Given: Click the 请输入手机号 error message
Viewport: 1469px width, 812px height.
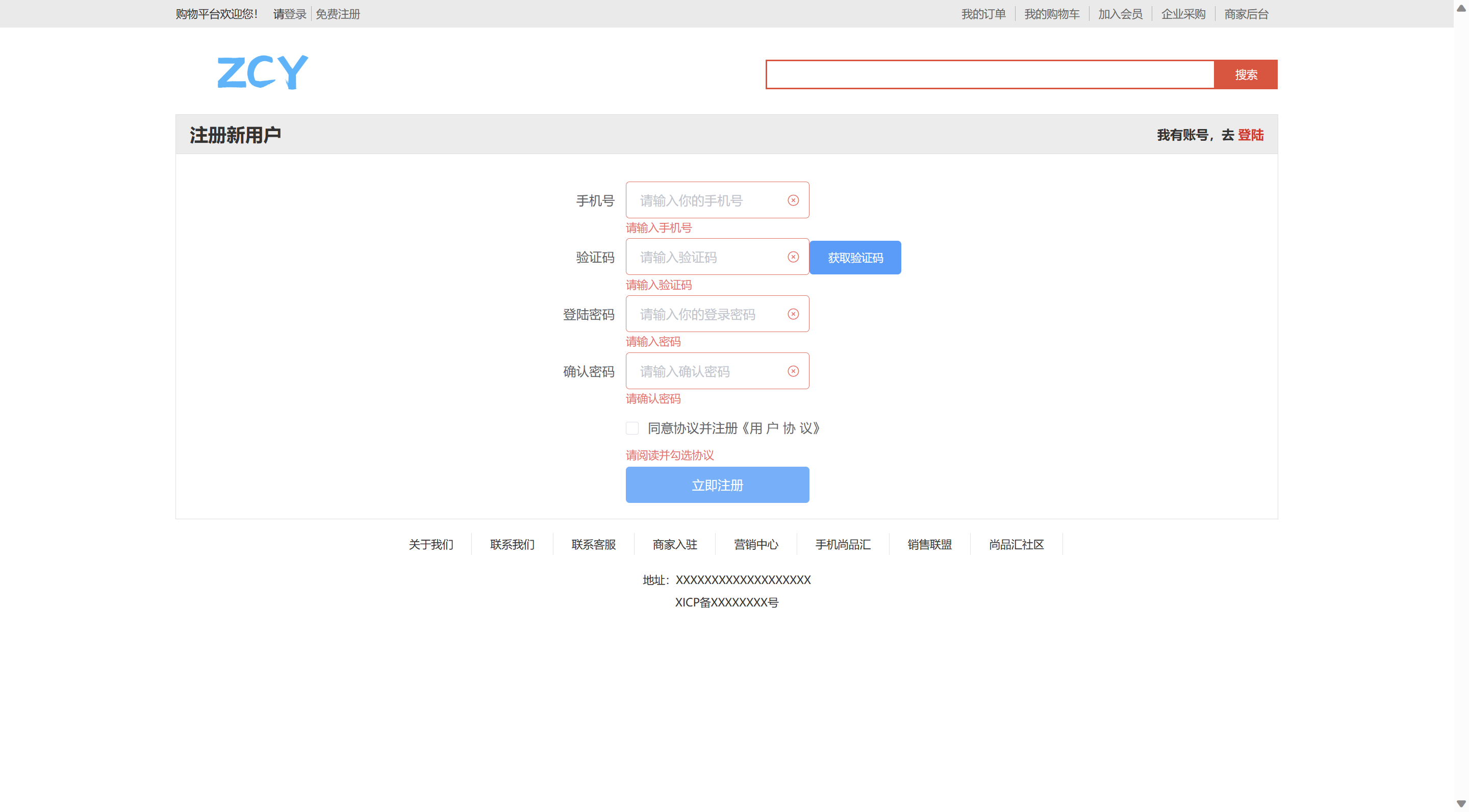Looking at the screenshot, I should (658, 228).
